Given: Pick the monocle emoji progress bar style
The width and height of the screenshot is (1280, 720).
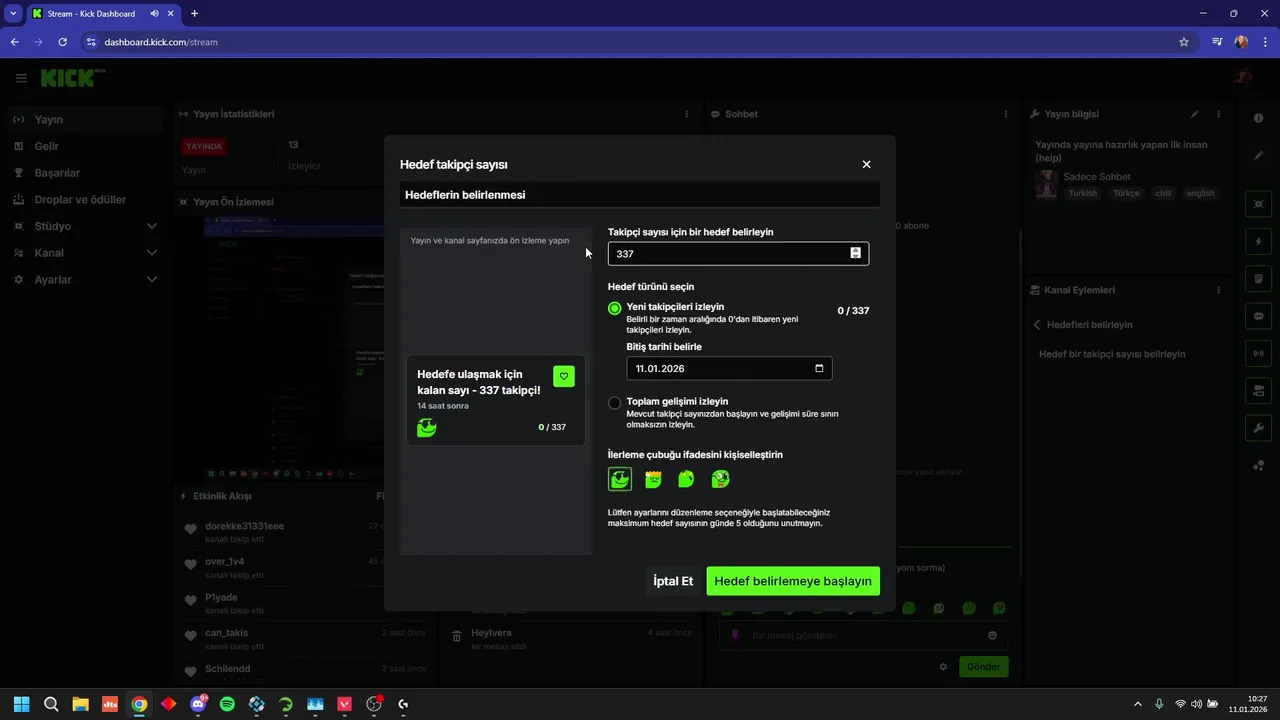Looking at the screenshot, I should 720,479.
